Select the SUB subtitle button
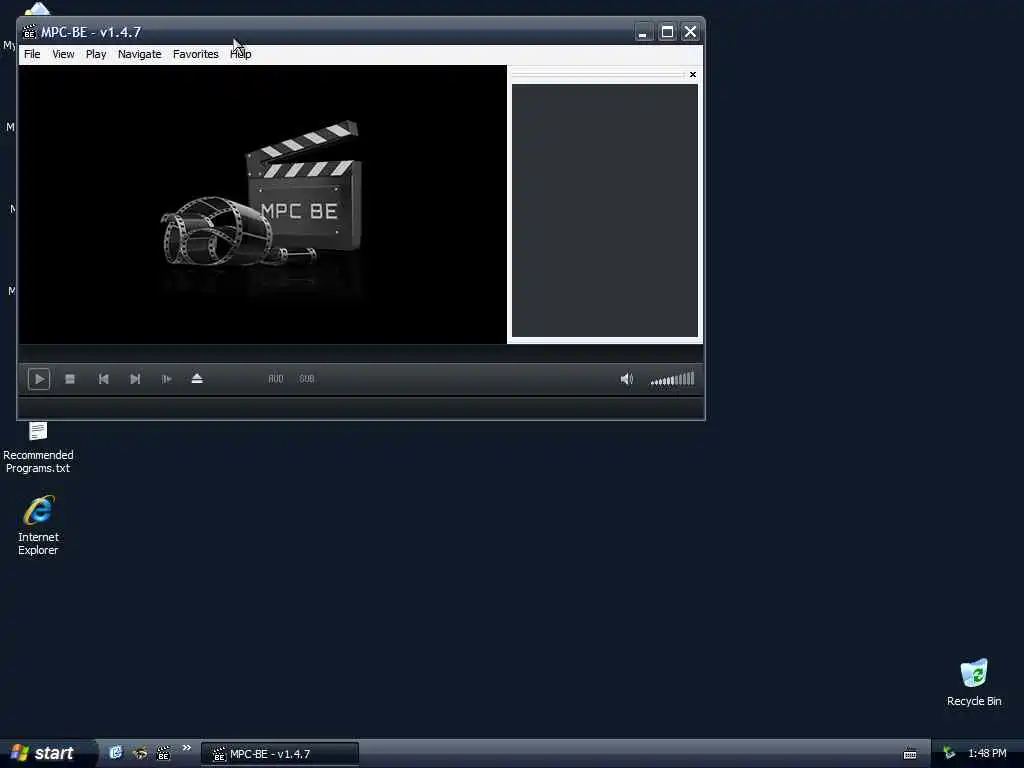Screen dimensions: 1024x768 point(307,379)
